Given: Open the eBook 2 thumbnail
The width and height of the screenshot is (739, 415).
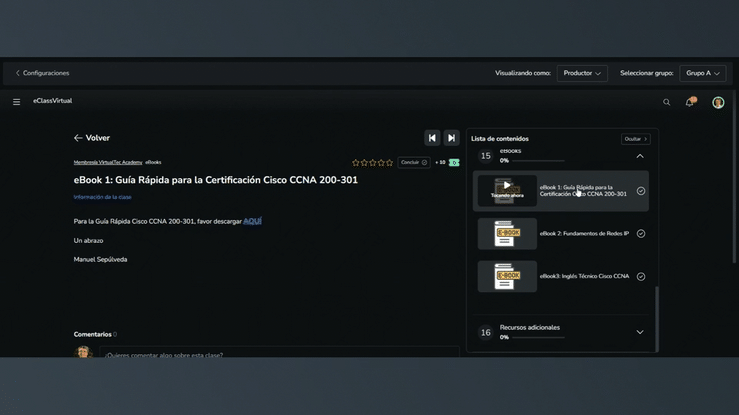Looking at the screenshot, I should click(x=507, y=234).
